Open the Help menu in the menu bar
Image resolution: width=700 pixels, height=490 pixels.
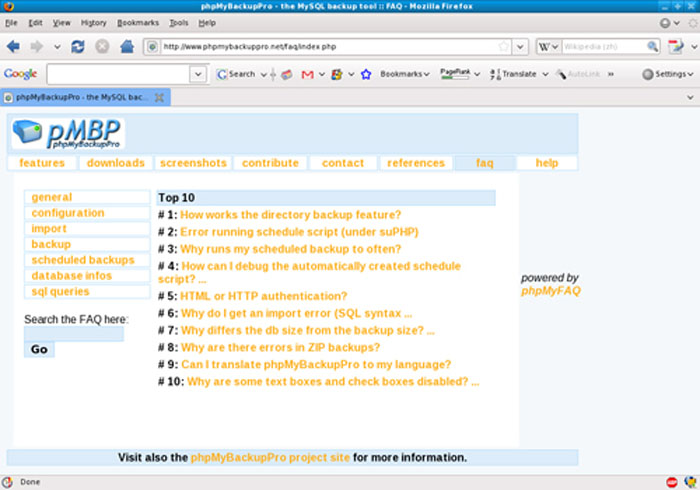pos(207,23)
